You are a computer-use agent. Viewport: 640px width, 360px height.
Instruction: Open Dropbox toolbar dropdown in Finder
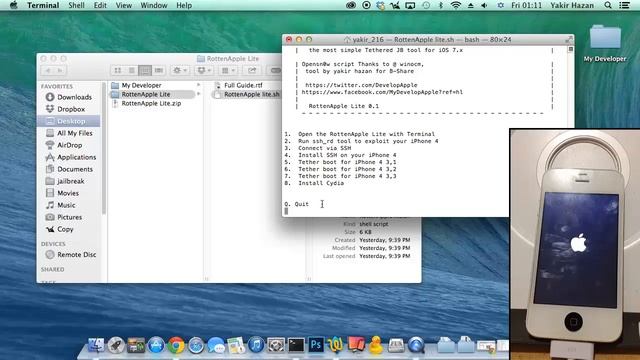click(x=204, y=71)
